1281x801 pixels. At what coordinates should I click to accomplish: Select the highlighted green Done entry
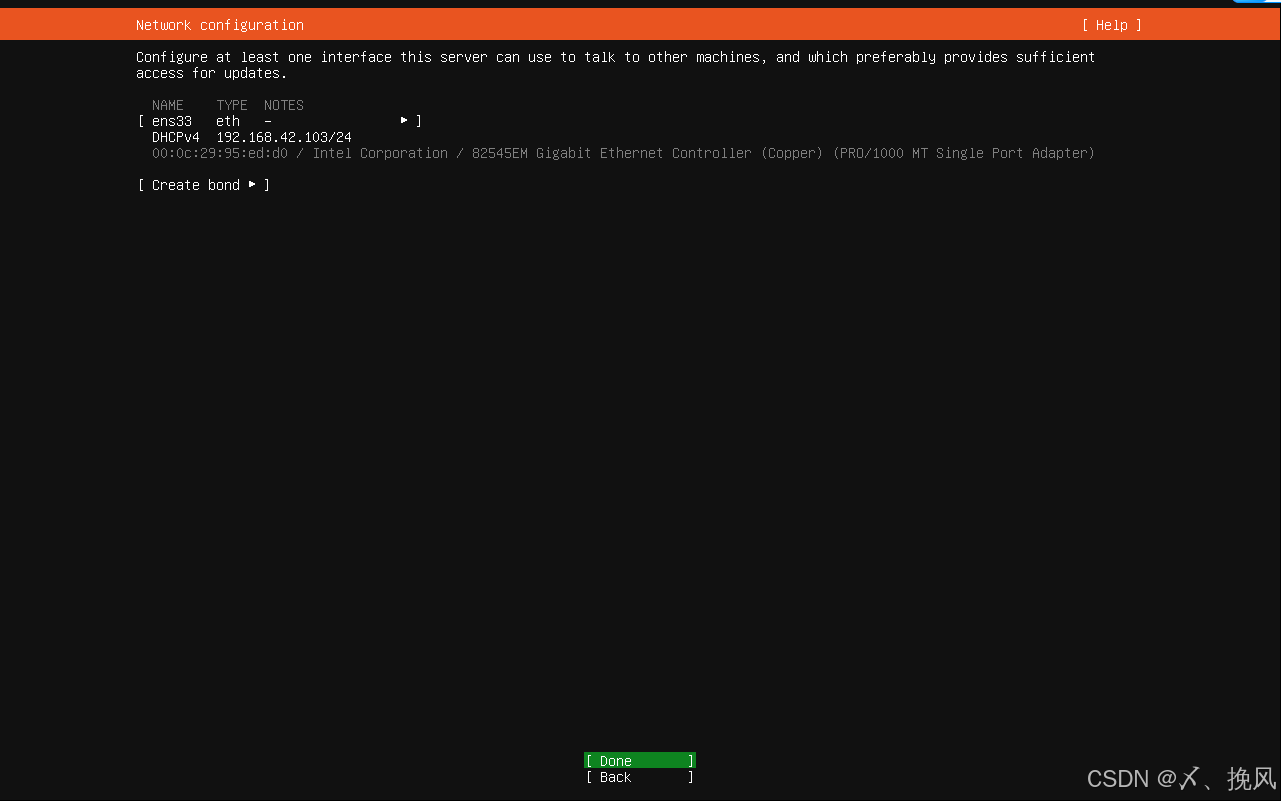point(639,760)
